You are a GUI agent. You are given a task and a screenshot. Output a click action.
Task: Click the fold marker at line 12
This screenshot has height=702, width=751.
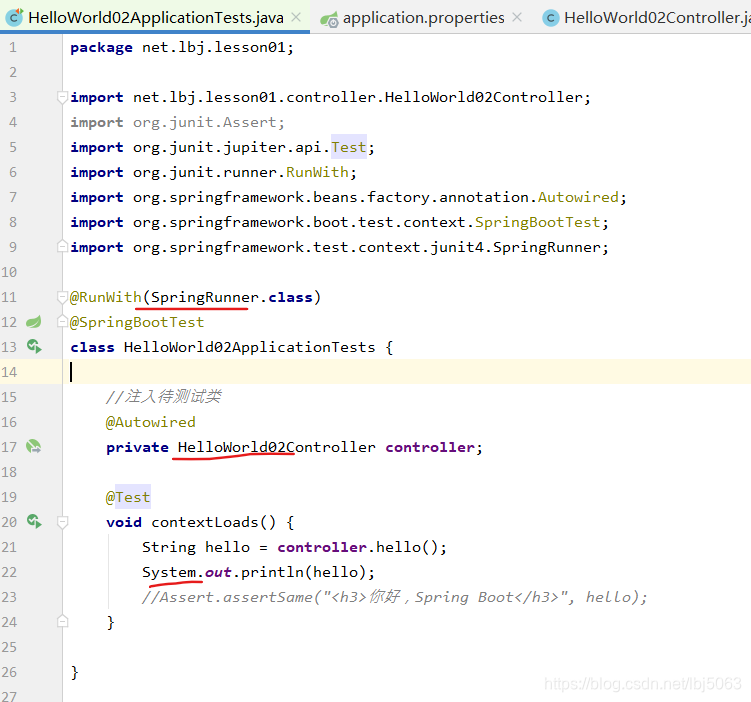point(62,322)
